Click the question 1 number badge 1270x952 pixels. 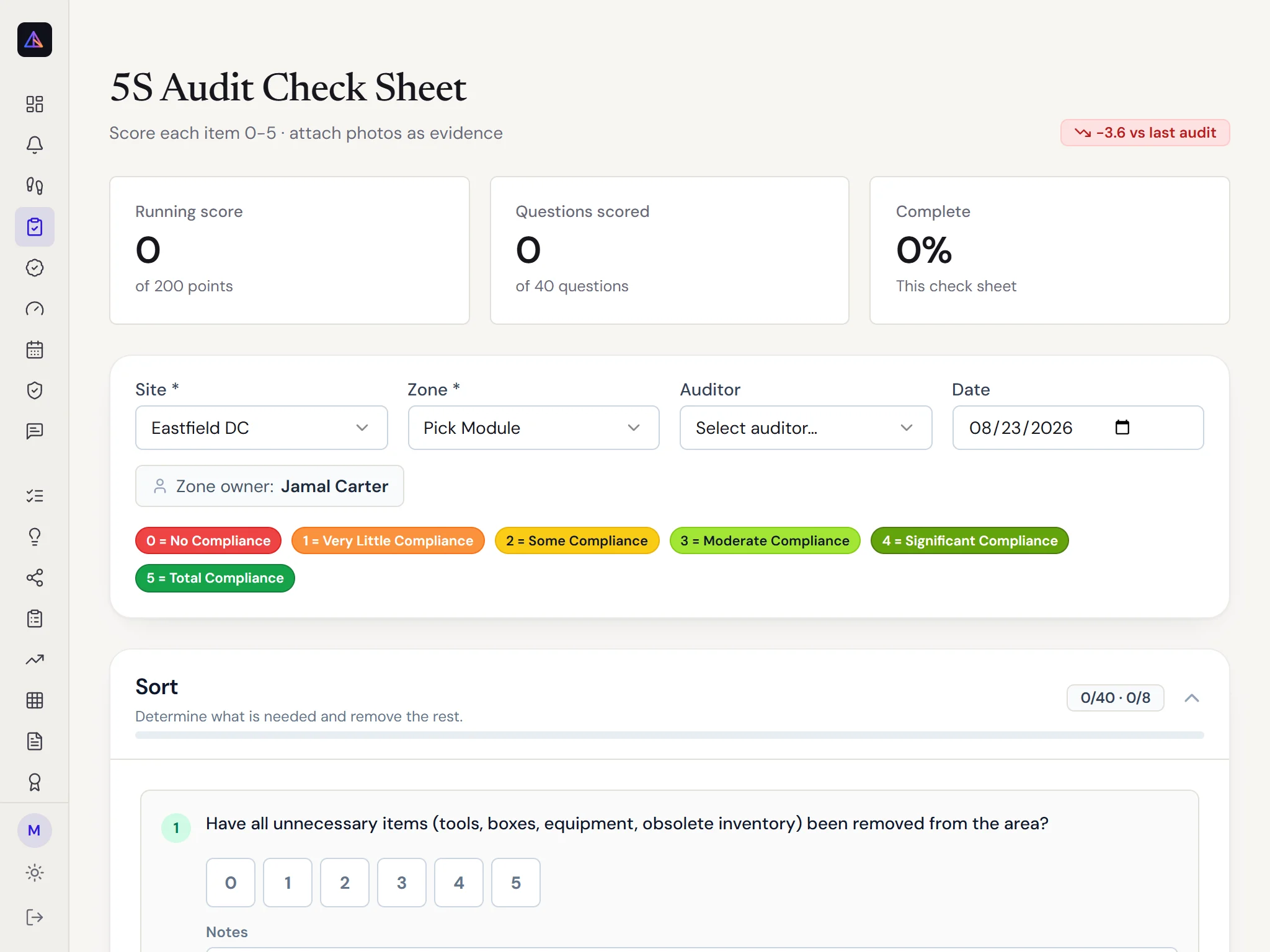pyautogui.click(x=176, y=828)
